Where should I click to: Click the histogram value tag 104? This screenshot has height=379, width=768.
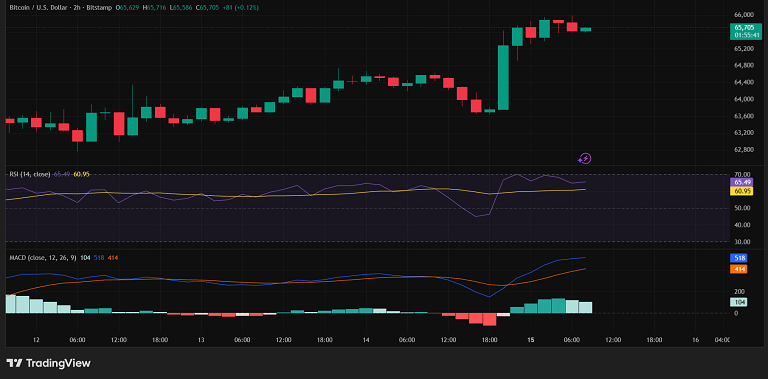739,302
